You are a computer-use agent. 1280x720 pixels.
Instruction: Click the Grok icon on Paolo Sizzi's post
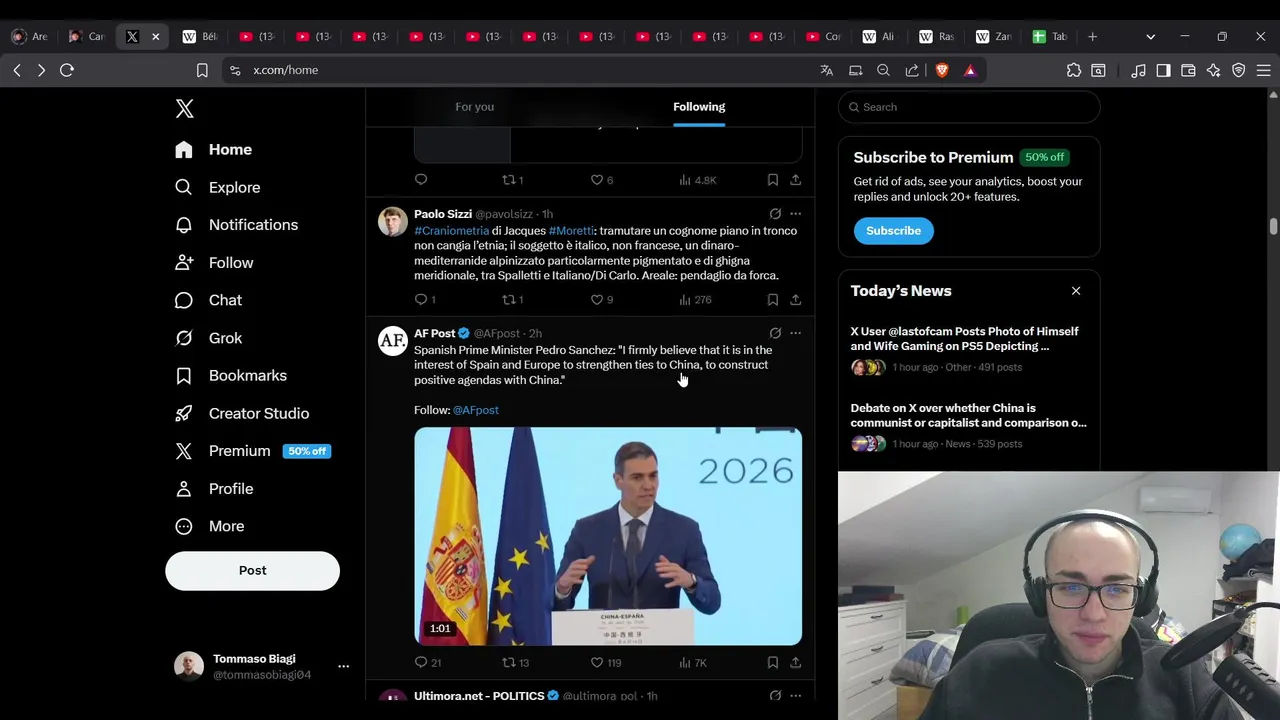[775, 214]
